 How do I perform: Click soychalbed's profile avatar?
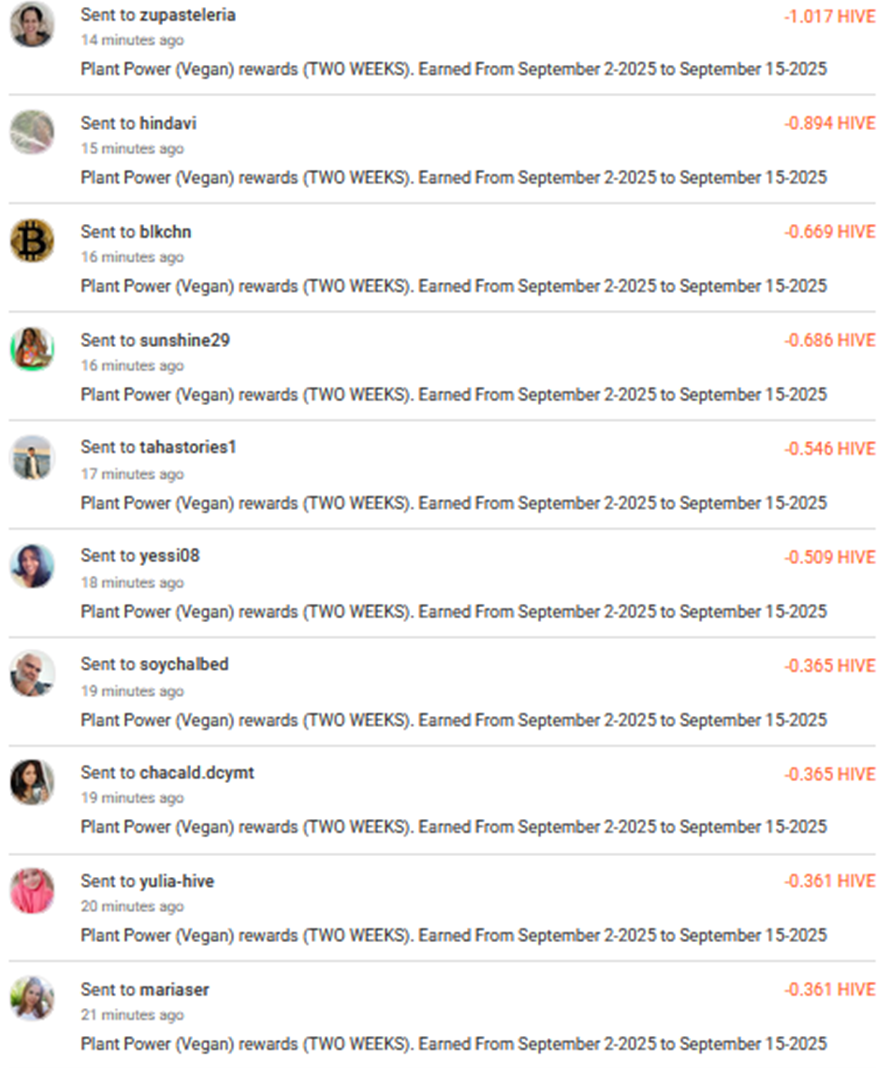[32, 673]
